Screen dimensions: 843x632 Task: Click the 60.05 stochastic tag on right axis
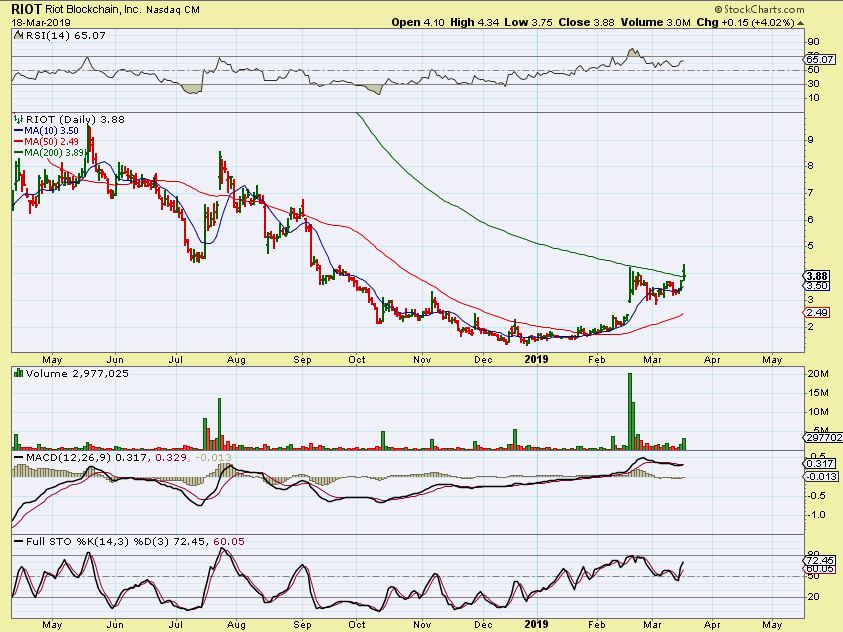[x=820, y=569]
